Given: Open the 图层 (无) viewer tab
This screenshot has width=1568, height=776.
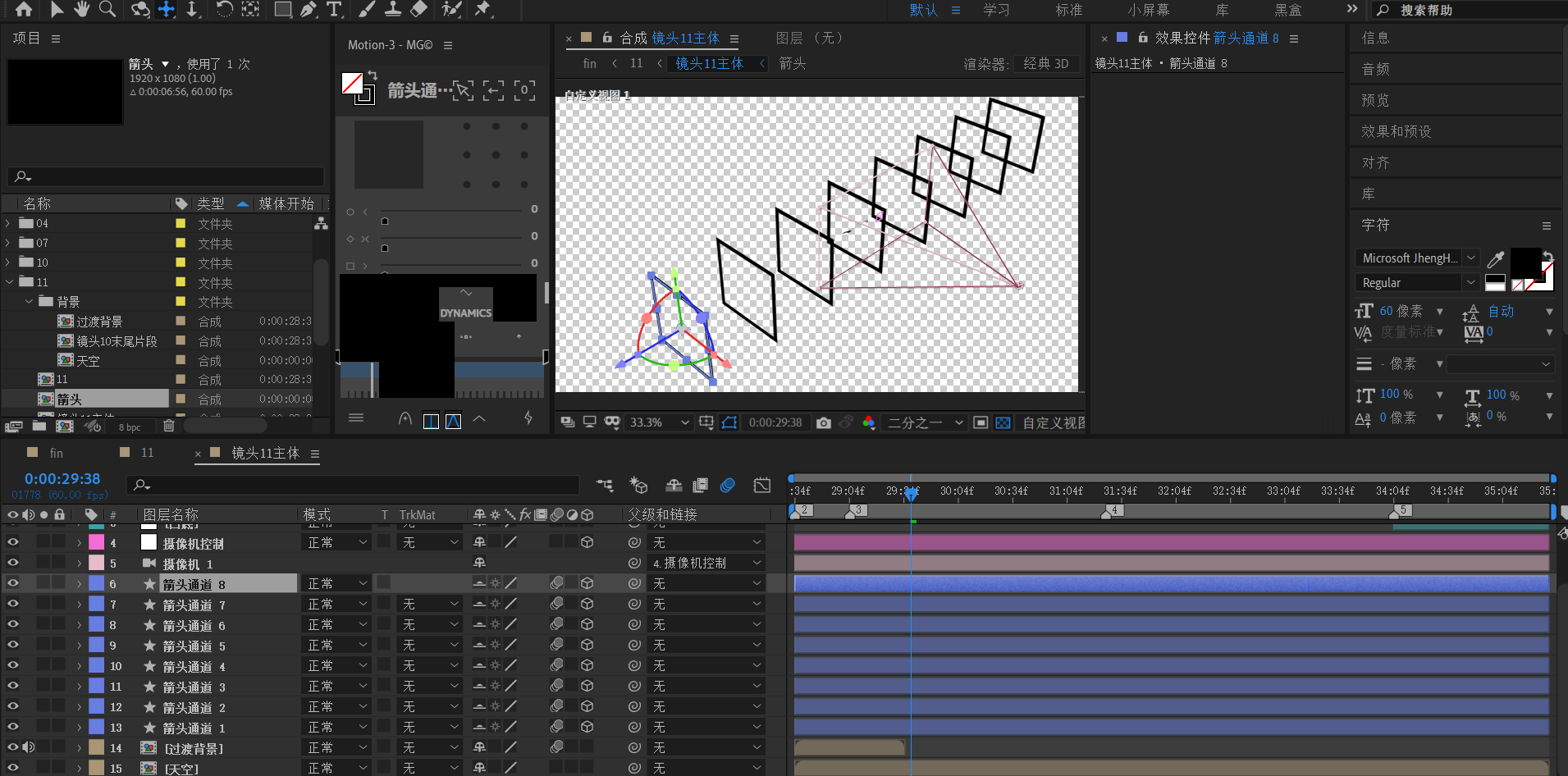Looking at the screenshot, I should (x=810, y=38).
